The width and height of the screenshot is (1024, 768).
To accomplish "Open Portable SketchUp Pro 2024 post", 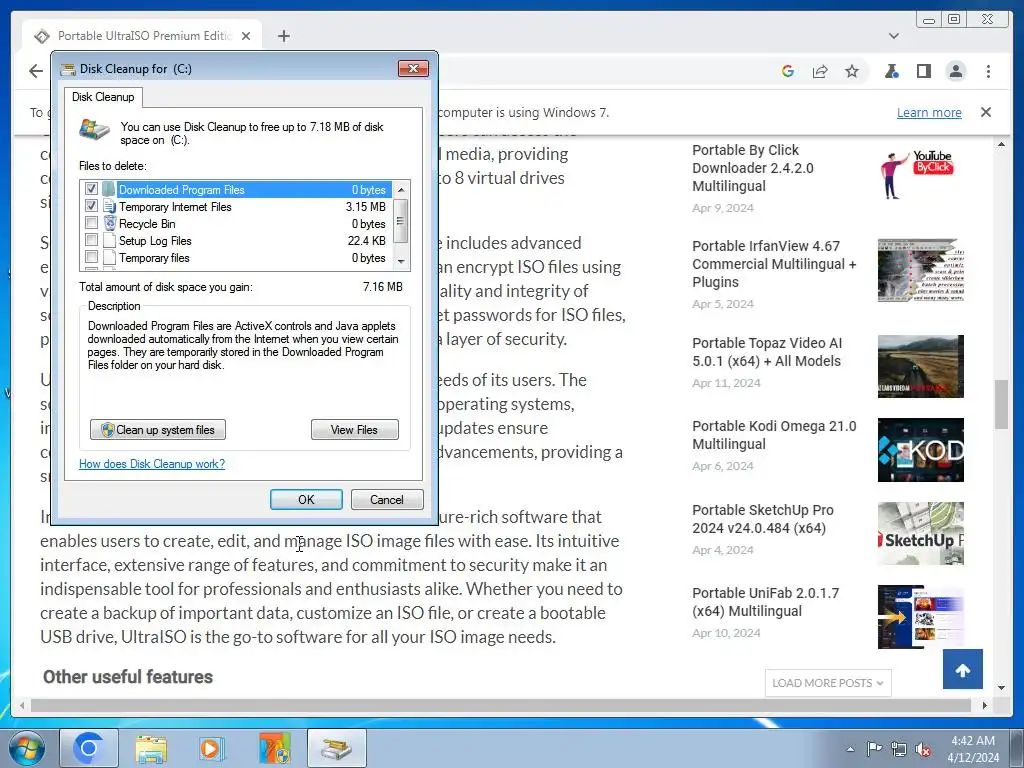I will [x=763, y=519].
